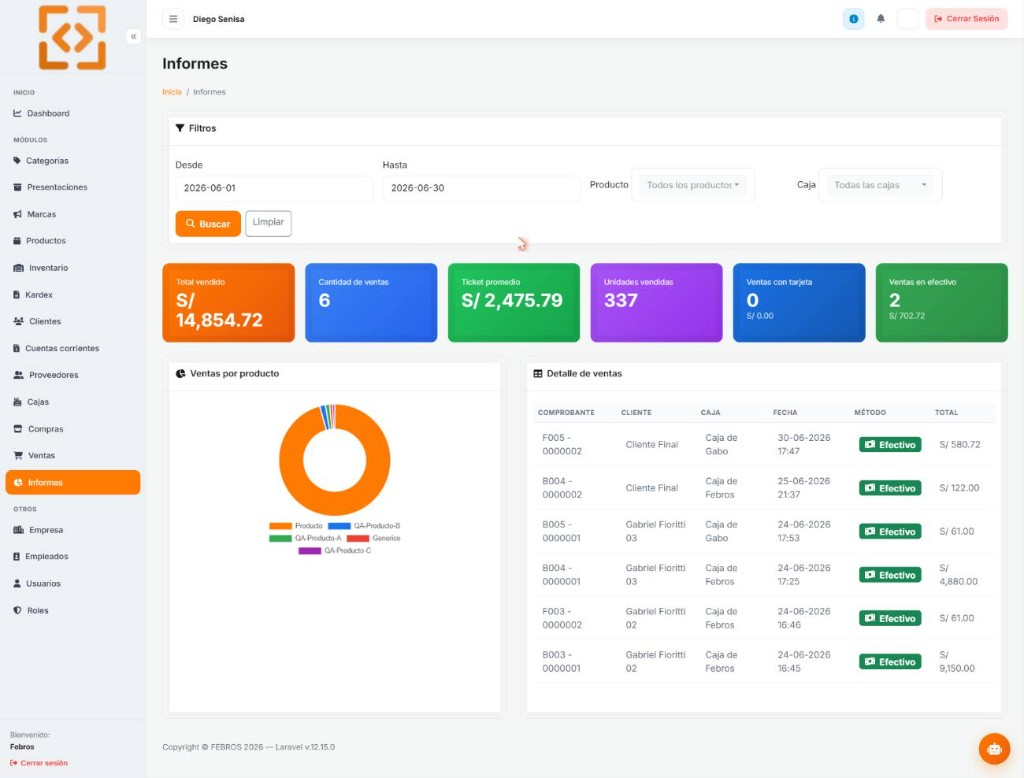
Task: Click the Total vendido card
Action: (229, 302)
